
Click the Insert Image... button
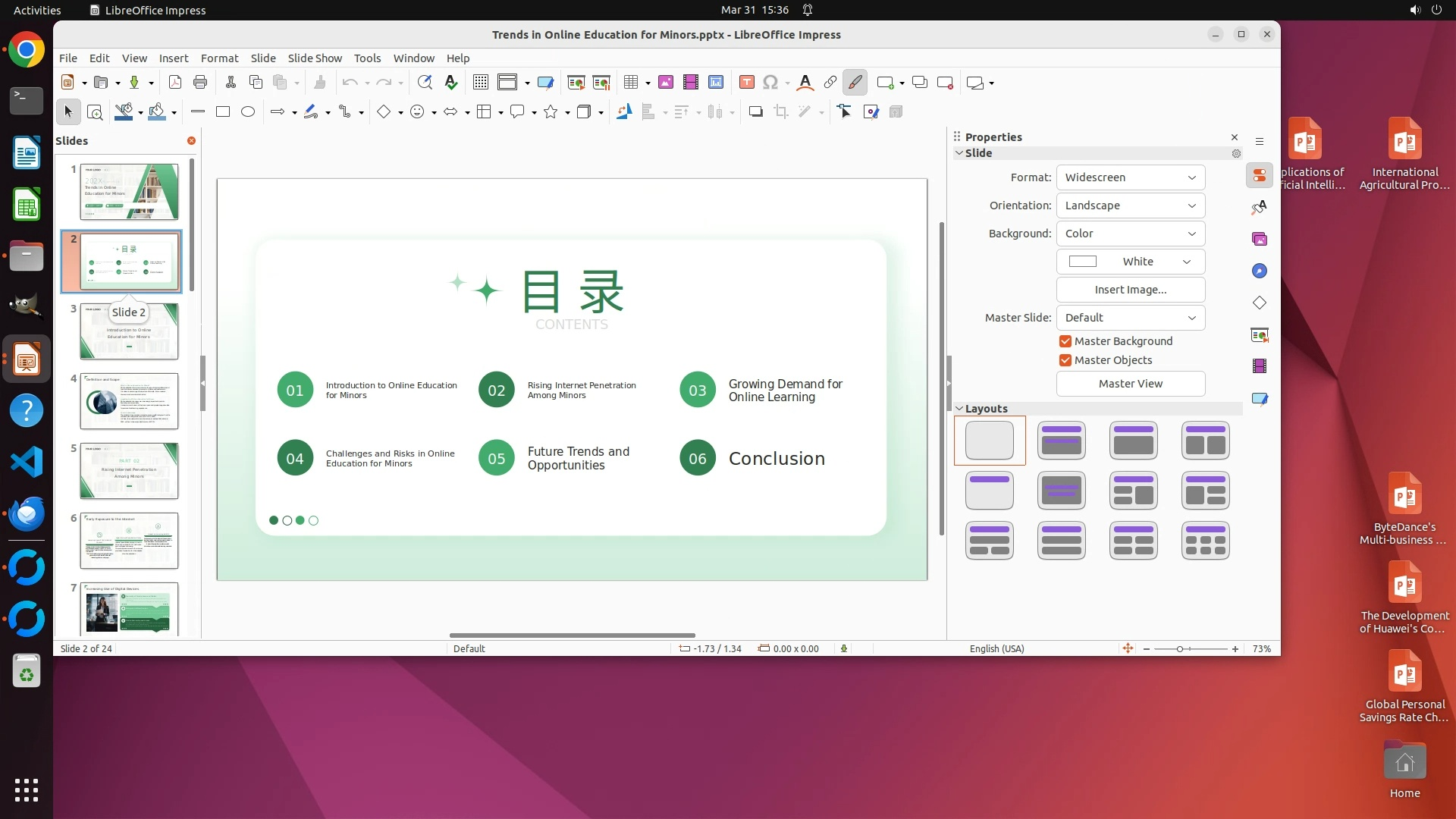pyautogui.click(x=1130, y=290)
